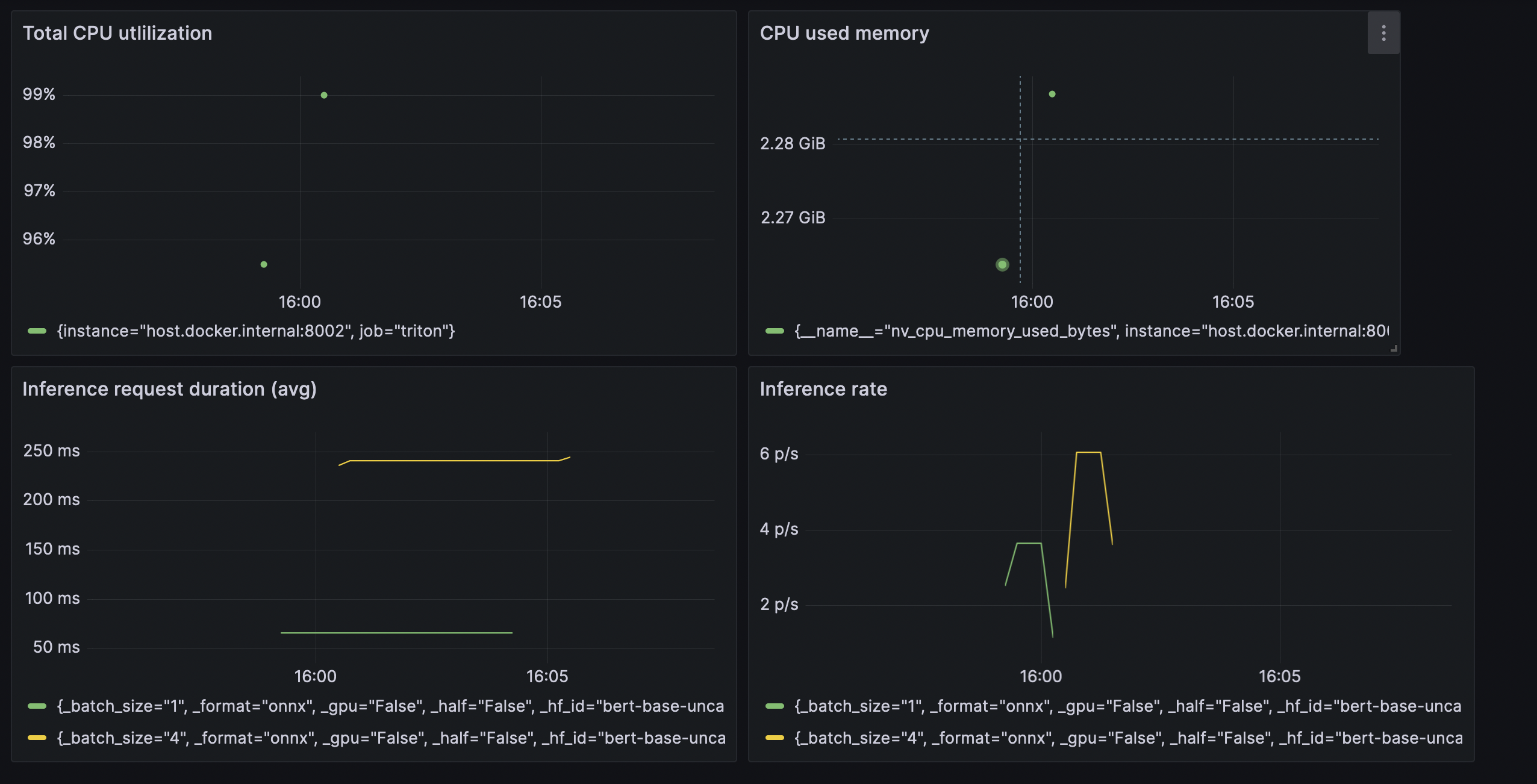The image size is (1537, 784).
Task: Click yellow swatch in Inference rate legend
Action: point(775,738)
